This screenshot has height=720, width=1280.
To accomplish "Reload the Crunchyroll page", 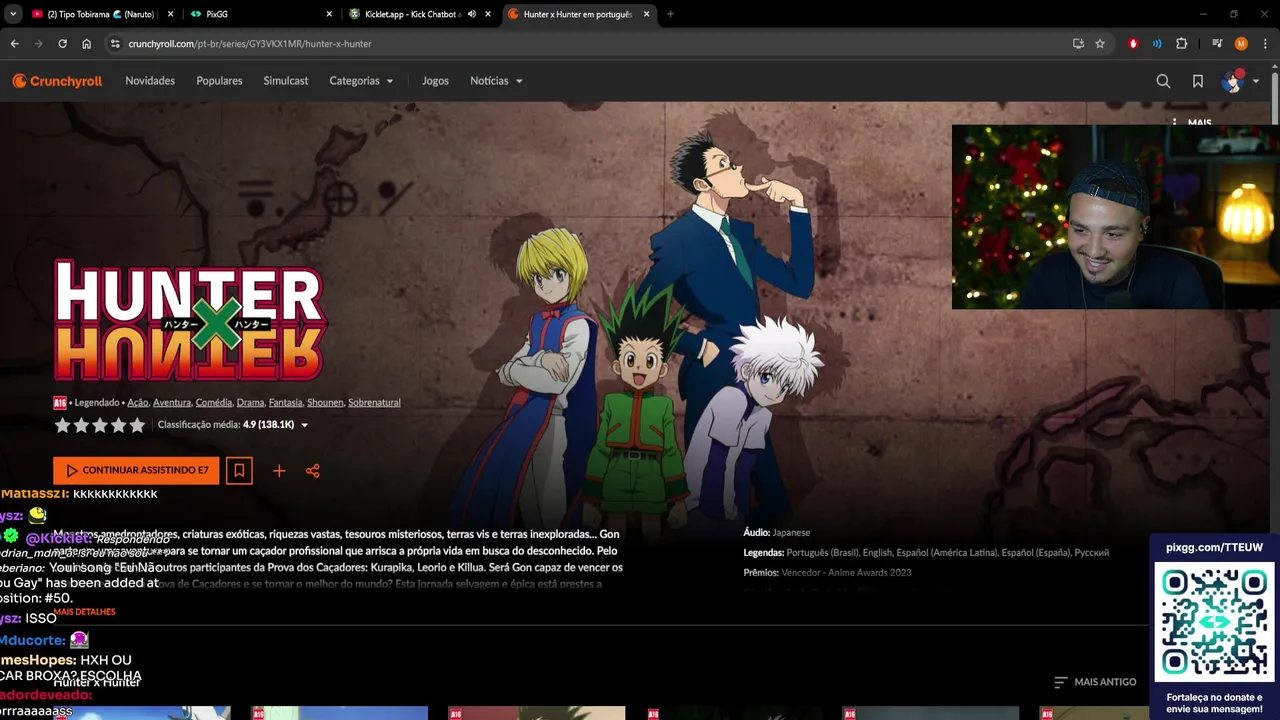I will 62,44.
